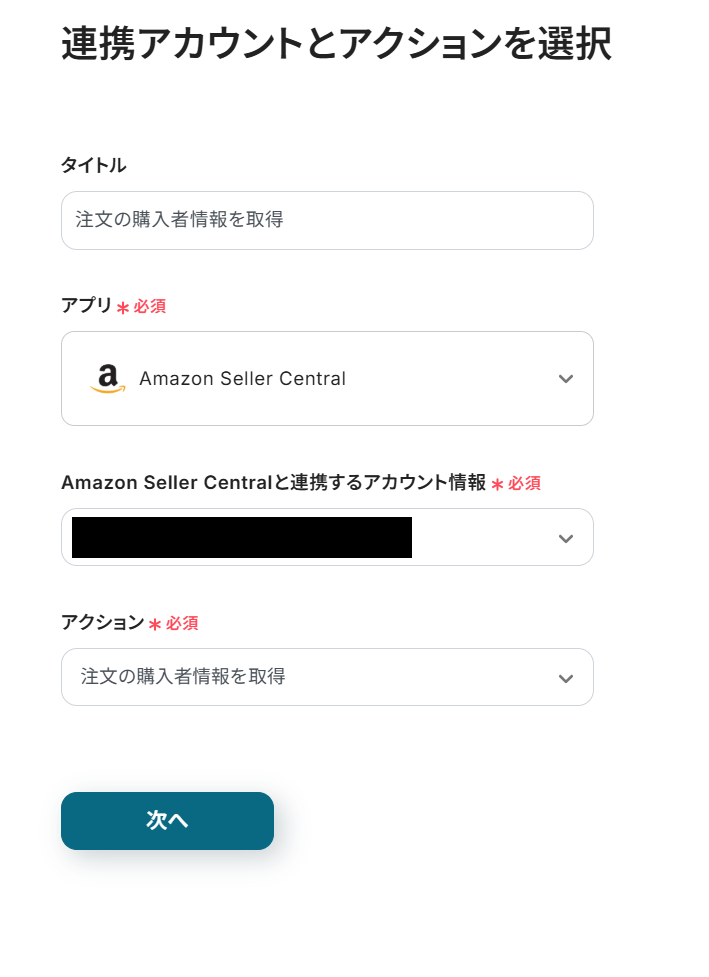709x977 pixels.
Task: Click the アクション field label
Action: (x=103, y=623)
